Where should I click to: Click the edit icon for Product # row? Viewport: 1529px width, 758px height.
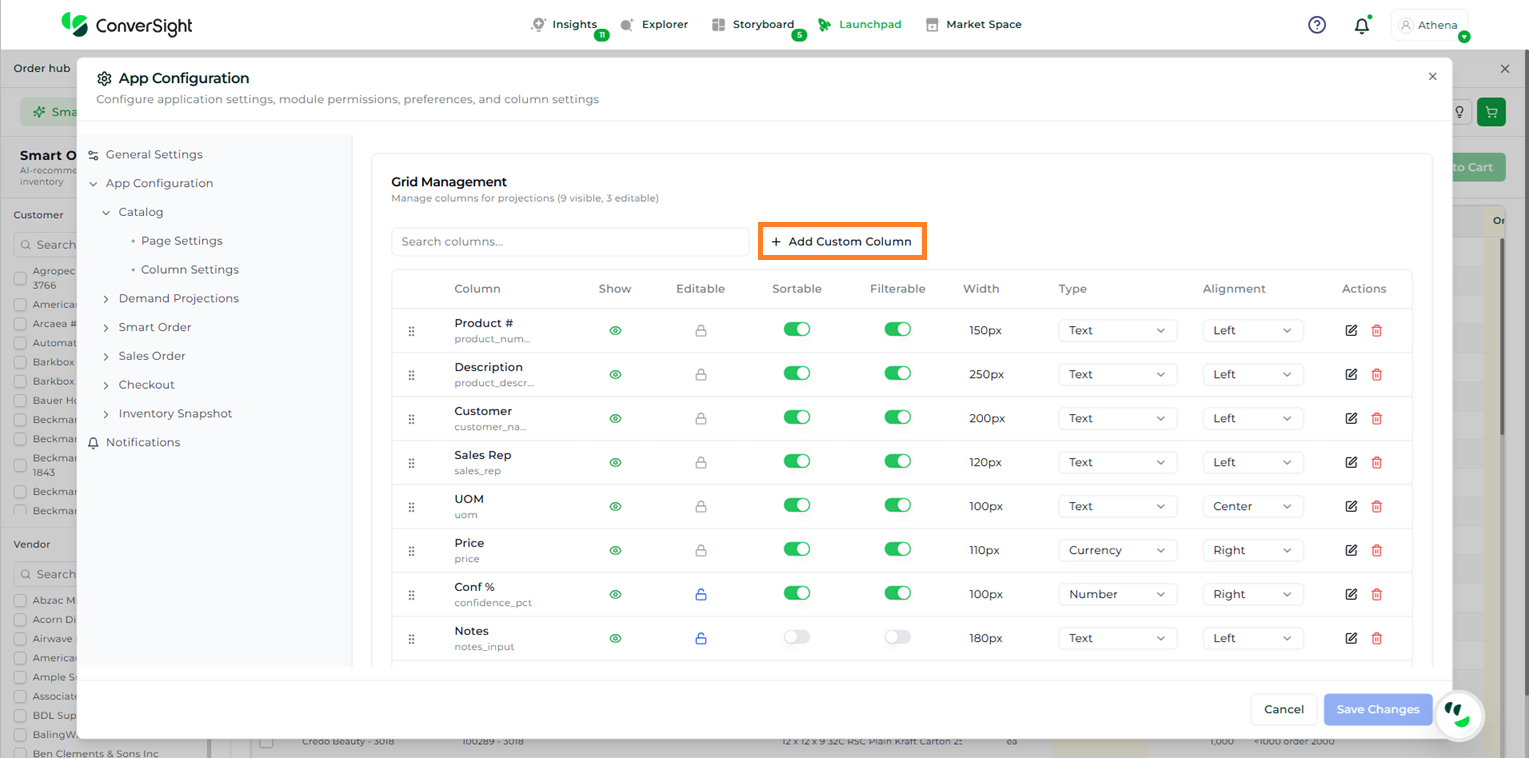(x=1351, y=330)
